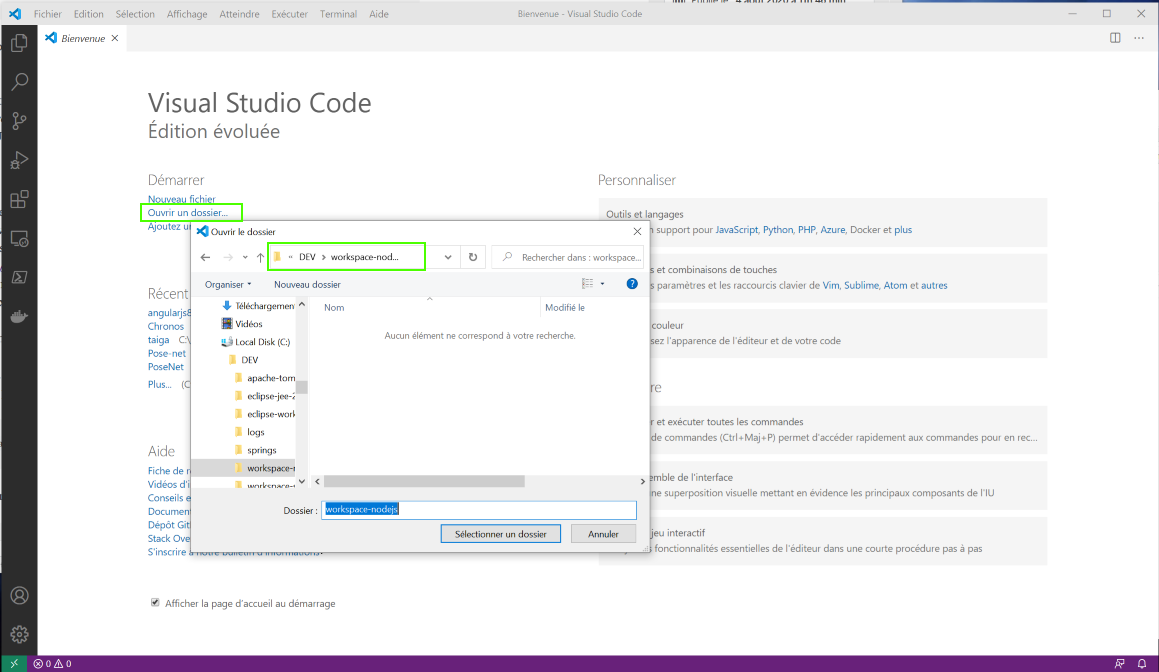Open the Chronos recent folder link
The height and width of the screenshot is (672, 1159).
[x=166, y=326]
